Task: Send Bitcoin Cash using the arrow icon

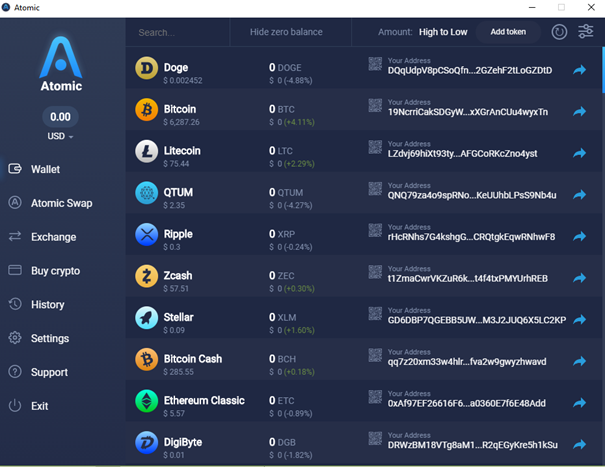Action: 580,362
